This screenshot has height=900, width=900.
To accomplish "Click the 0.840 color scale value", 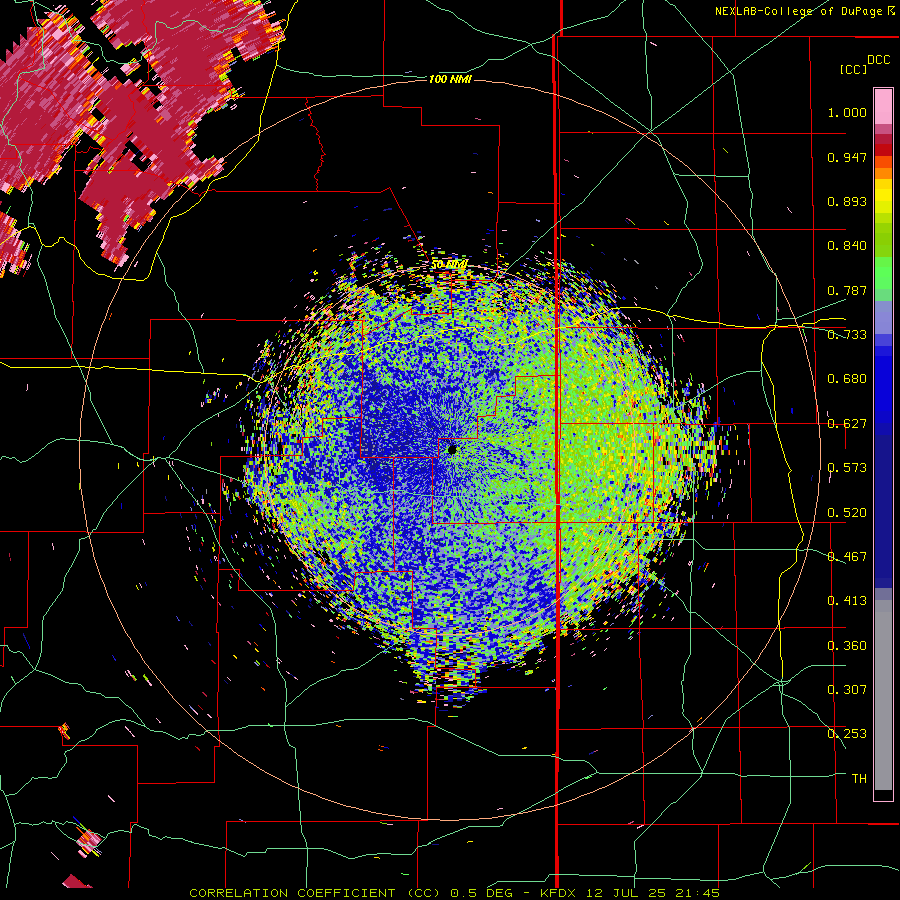I will (x=847, y=246).
